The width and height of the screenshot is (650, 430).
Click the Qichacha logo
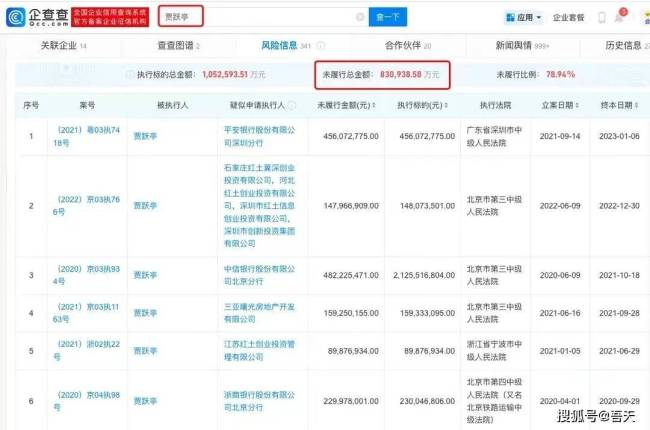tap(37, 17)
